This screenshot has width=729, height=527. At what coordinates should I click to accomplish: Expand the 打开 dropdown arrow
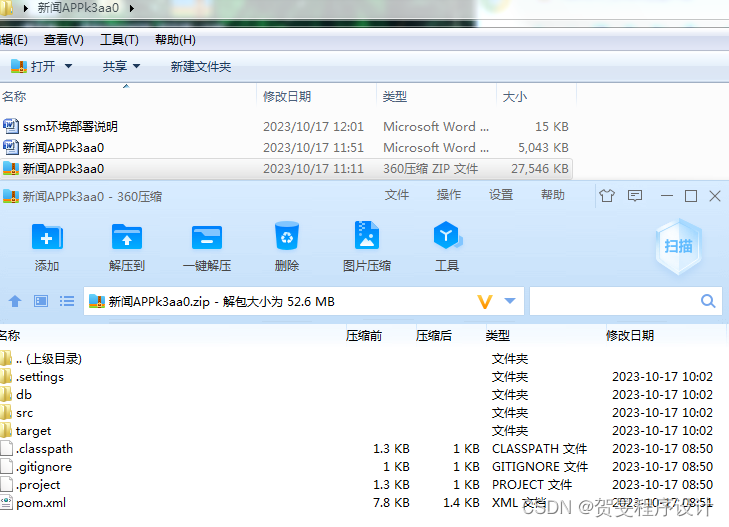click(x=68, y=66)
